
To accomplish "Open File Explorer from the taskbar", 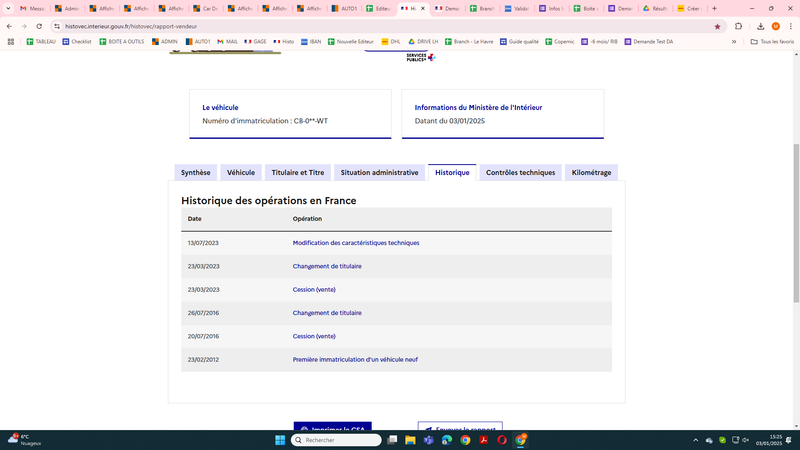I will pos(410,440).
